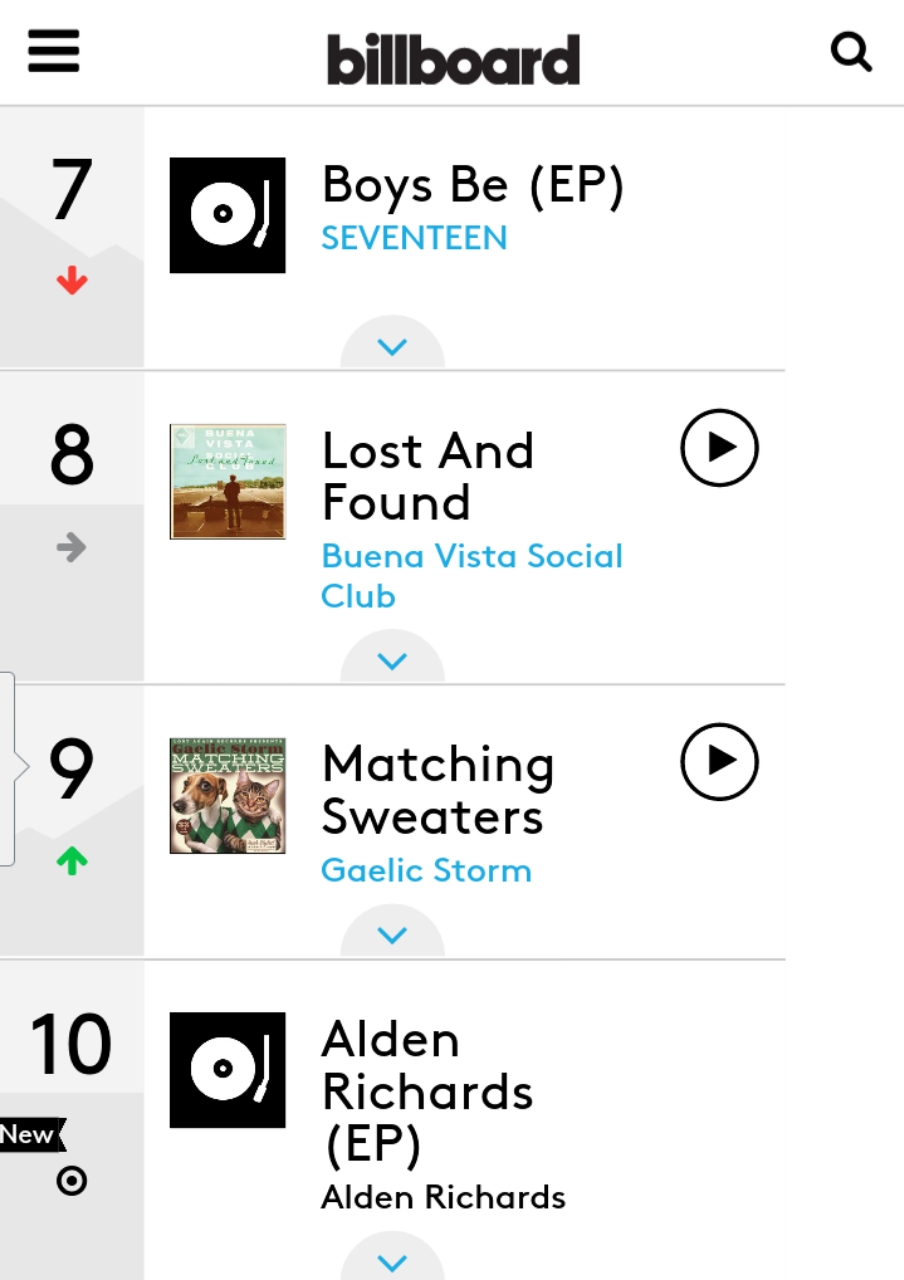Click the Billboard logo
904x1280 pixels.
coord(453,59)
